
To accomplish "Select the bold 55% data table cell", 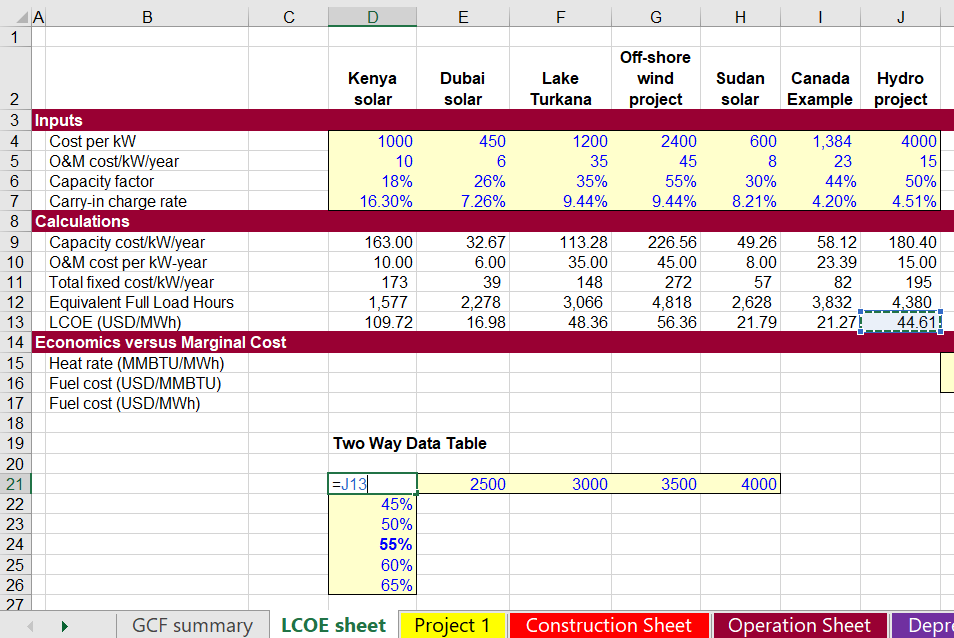I will click(x=372, y=545).
